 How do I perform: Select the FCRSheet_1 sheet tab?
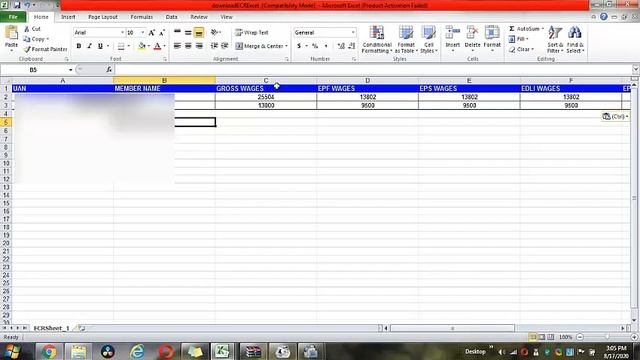tap(51, 328)
